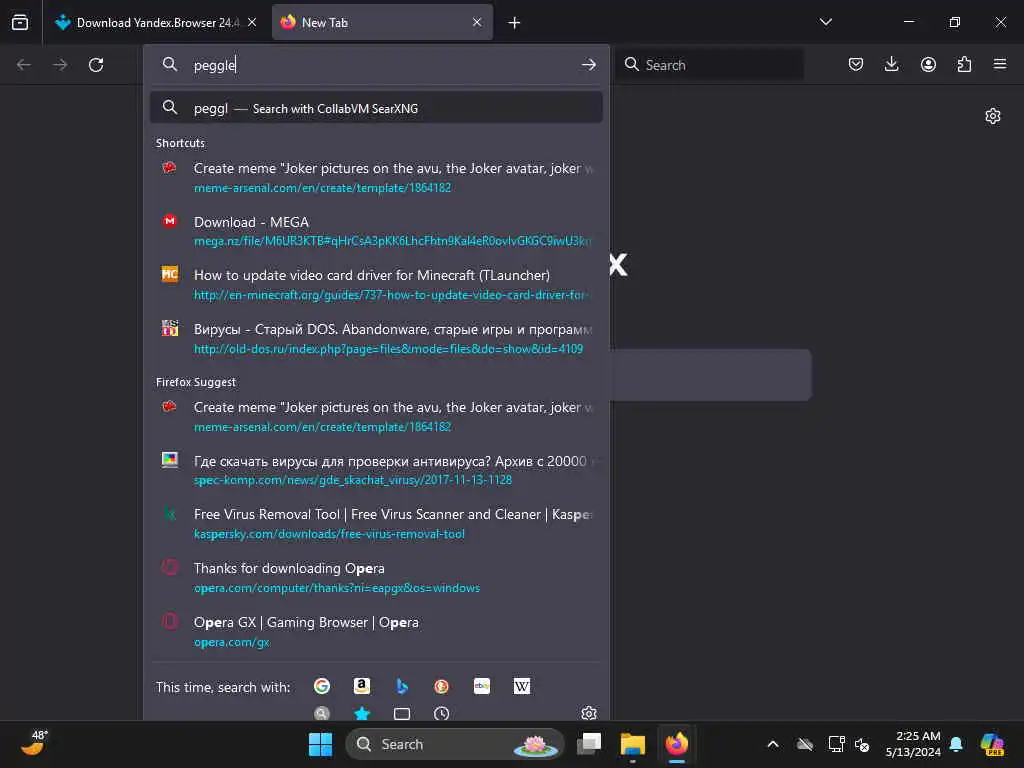Switch to the Download Yandex.Browser tab
Viewport: 1024px width, 768px height.
(x=155, y=22)
